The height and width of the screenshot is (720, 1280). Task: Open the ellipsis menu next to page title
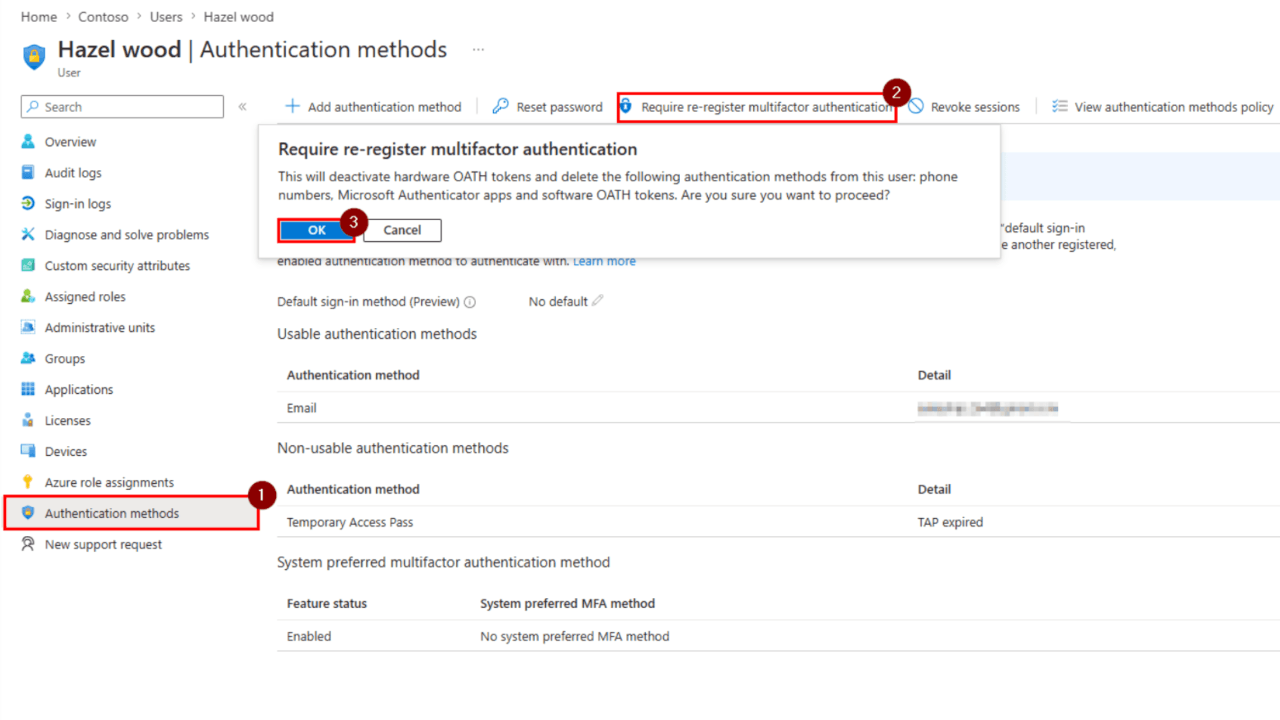coord(478,49)
